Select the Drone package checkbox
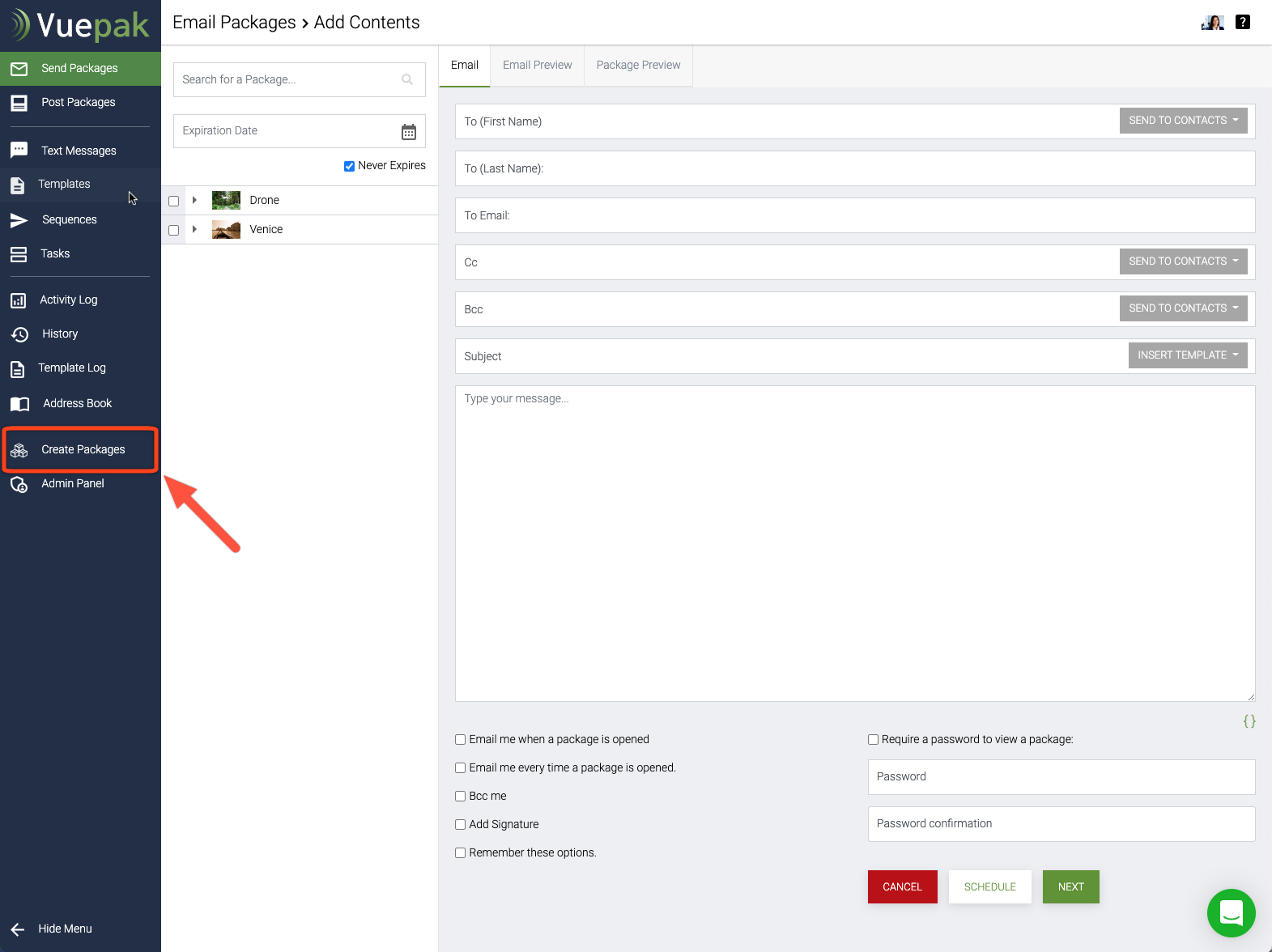 [173, 201]
